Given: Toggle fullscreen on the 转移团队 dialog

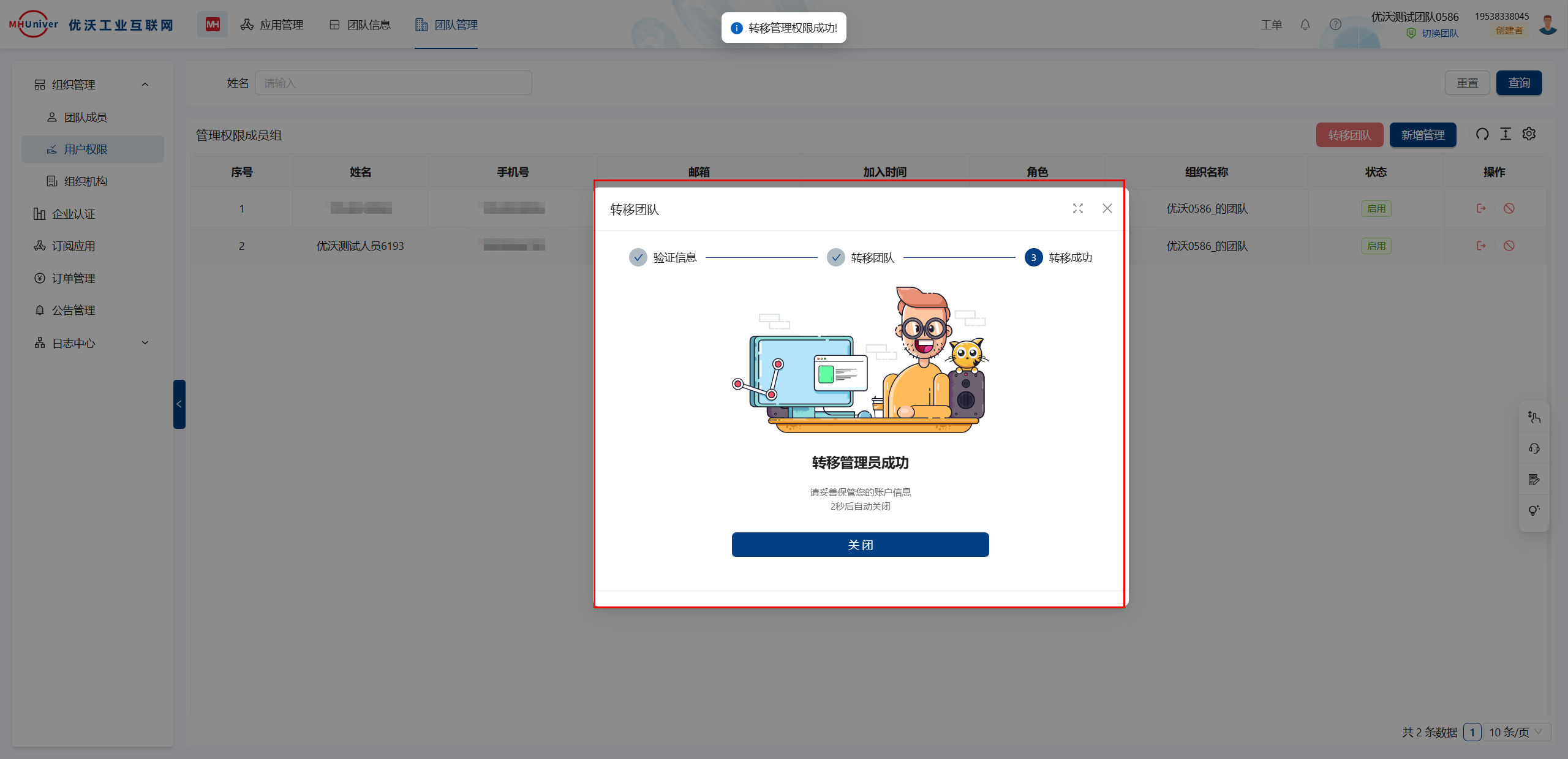Looking at the screenshot, I should pos(1077,209).
